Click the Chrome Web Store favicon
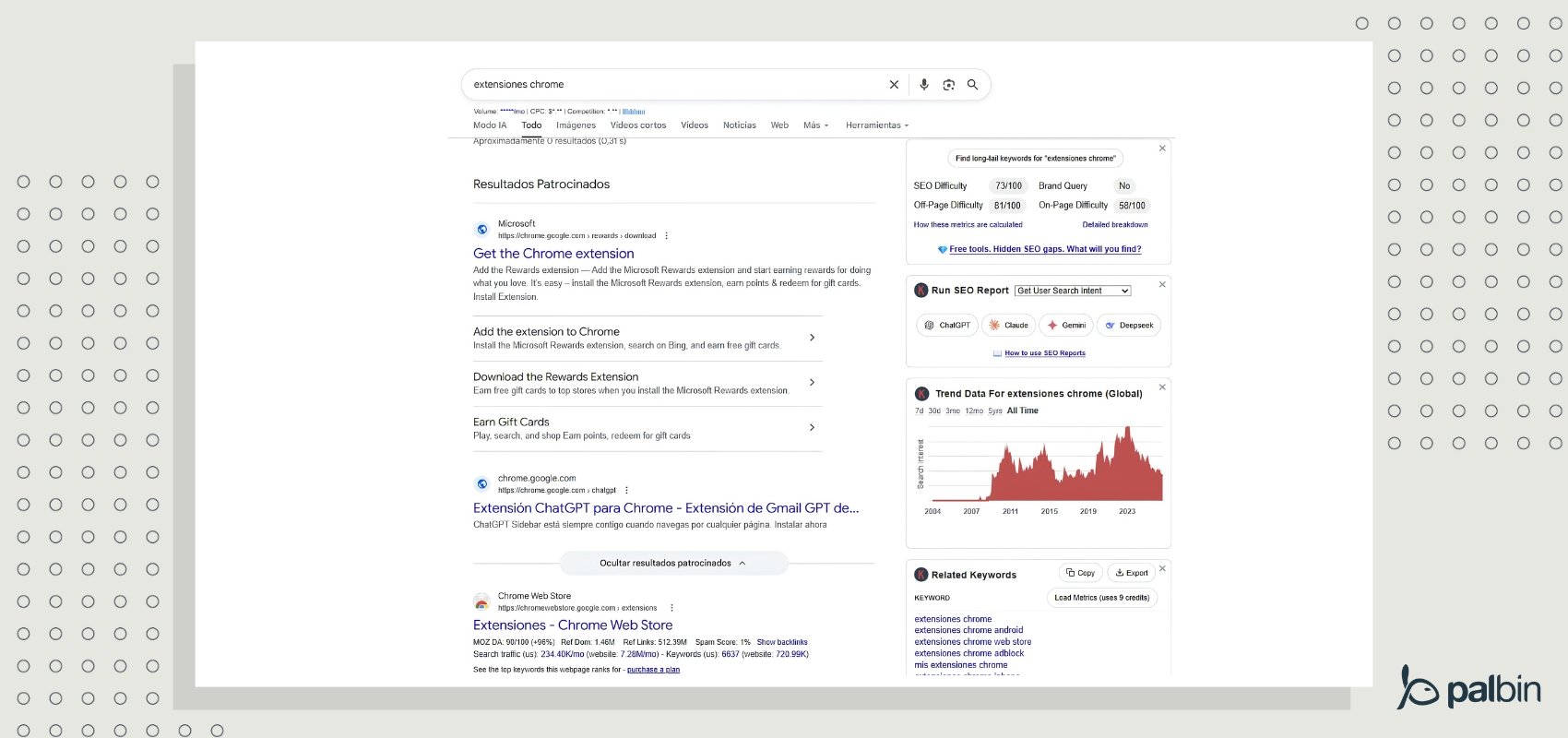The width and height of the screenshot is (1568, 738). (x=481, y=601)
